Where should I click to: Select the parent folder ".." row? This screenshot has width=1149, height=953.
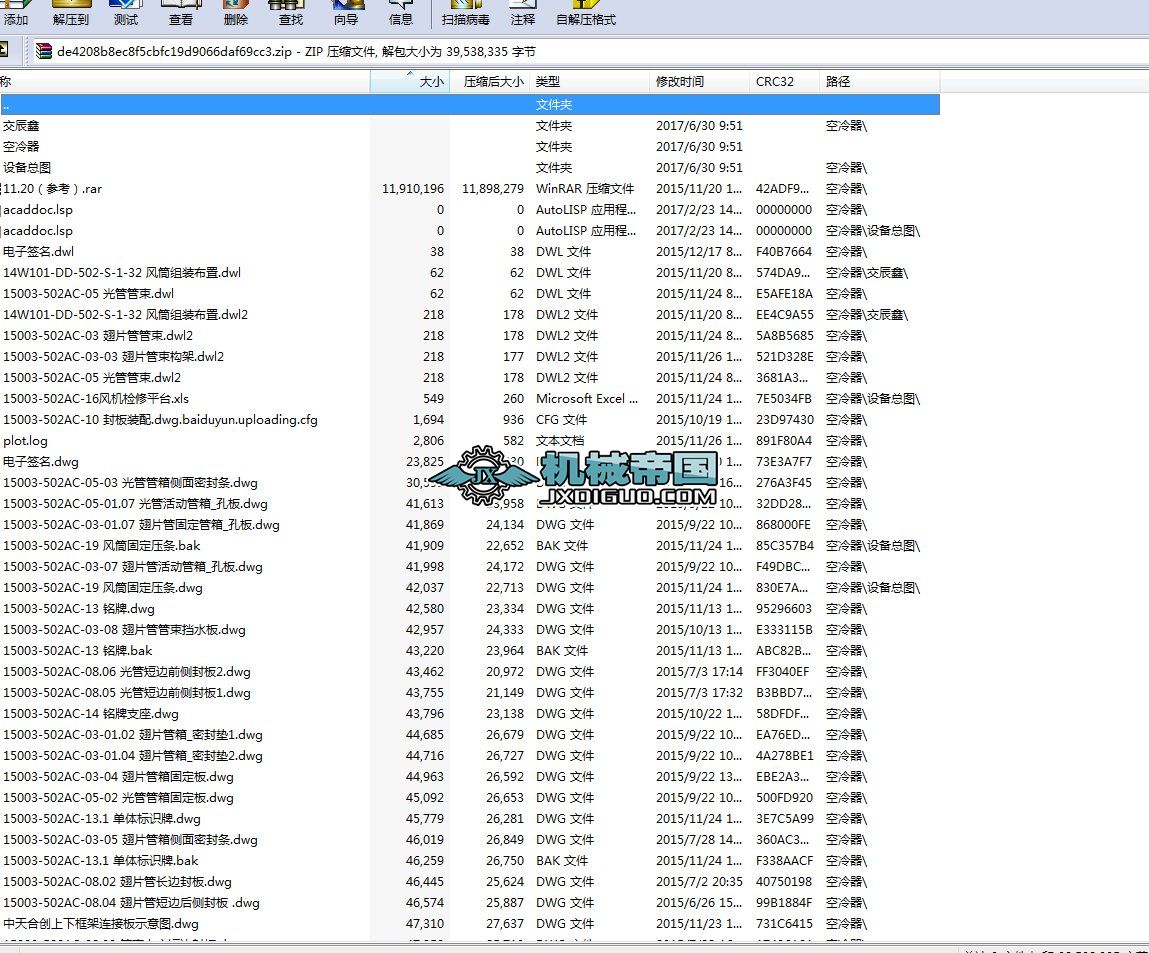470,105
